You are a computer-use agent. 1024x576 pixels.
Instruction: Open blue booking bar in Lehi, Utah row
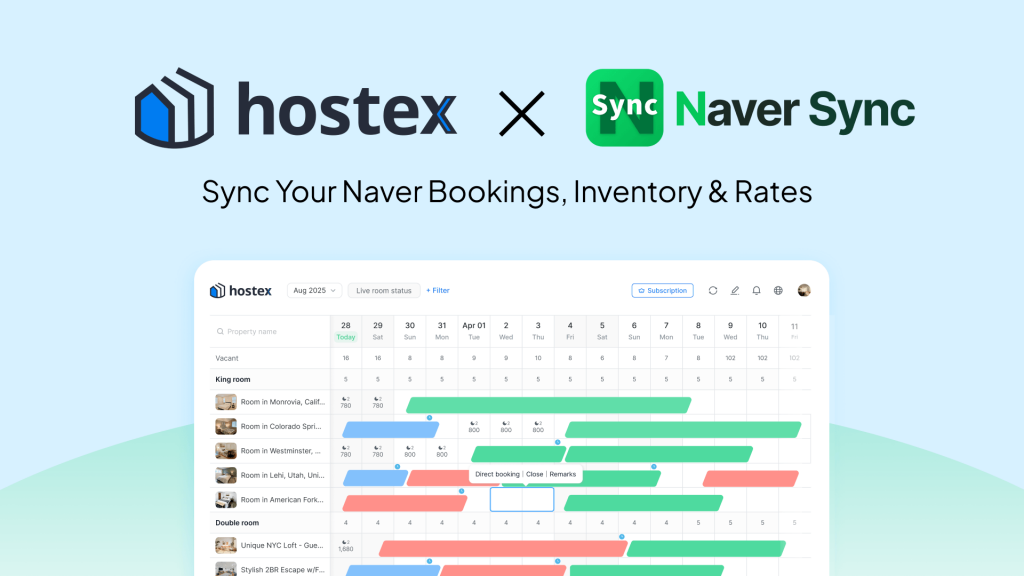376,478
